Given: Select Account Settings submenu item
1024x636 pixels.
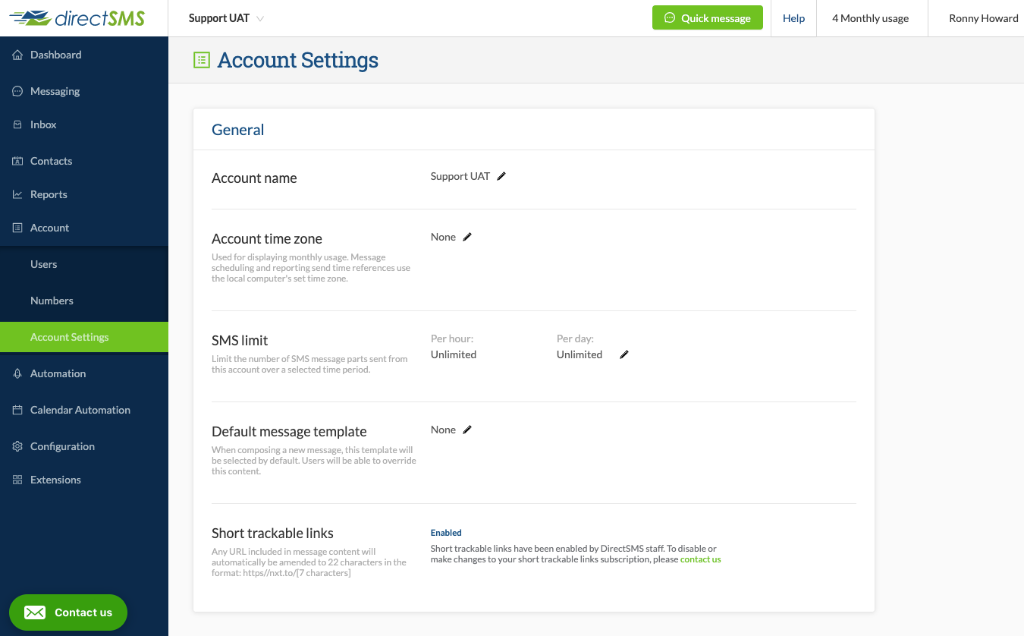Looking at the screenshot, I should 84,337.
